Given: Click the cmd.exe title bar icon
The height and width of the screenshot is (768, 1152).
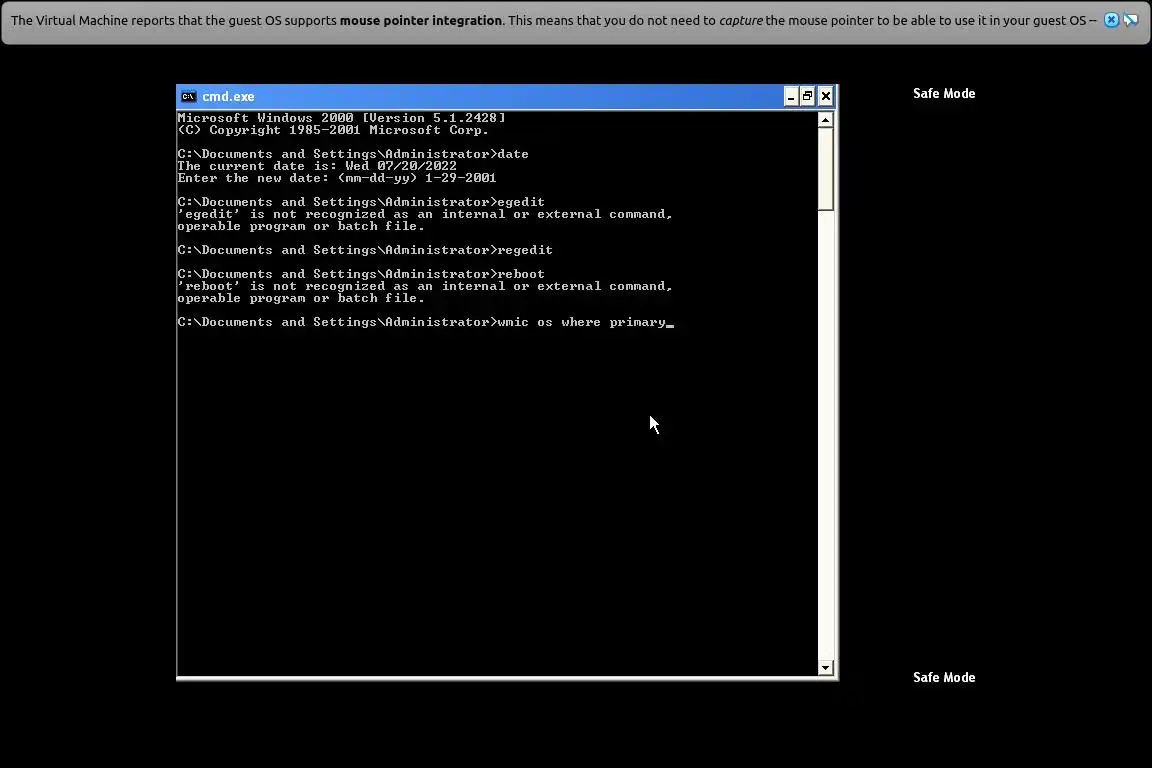Looking at the screenshot, I should click(x=189, y=96).
